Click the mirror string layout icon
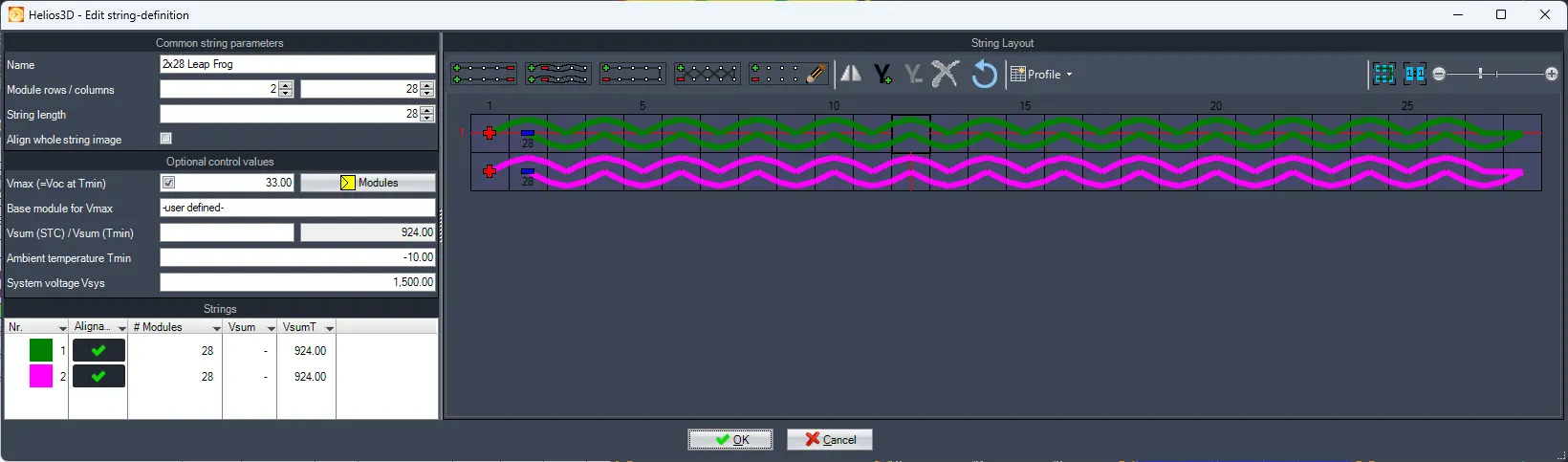 (851, 74)
